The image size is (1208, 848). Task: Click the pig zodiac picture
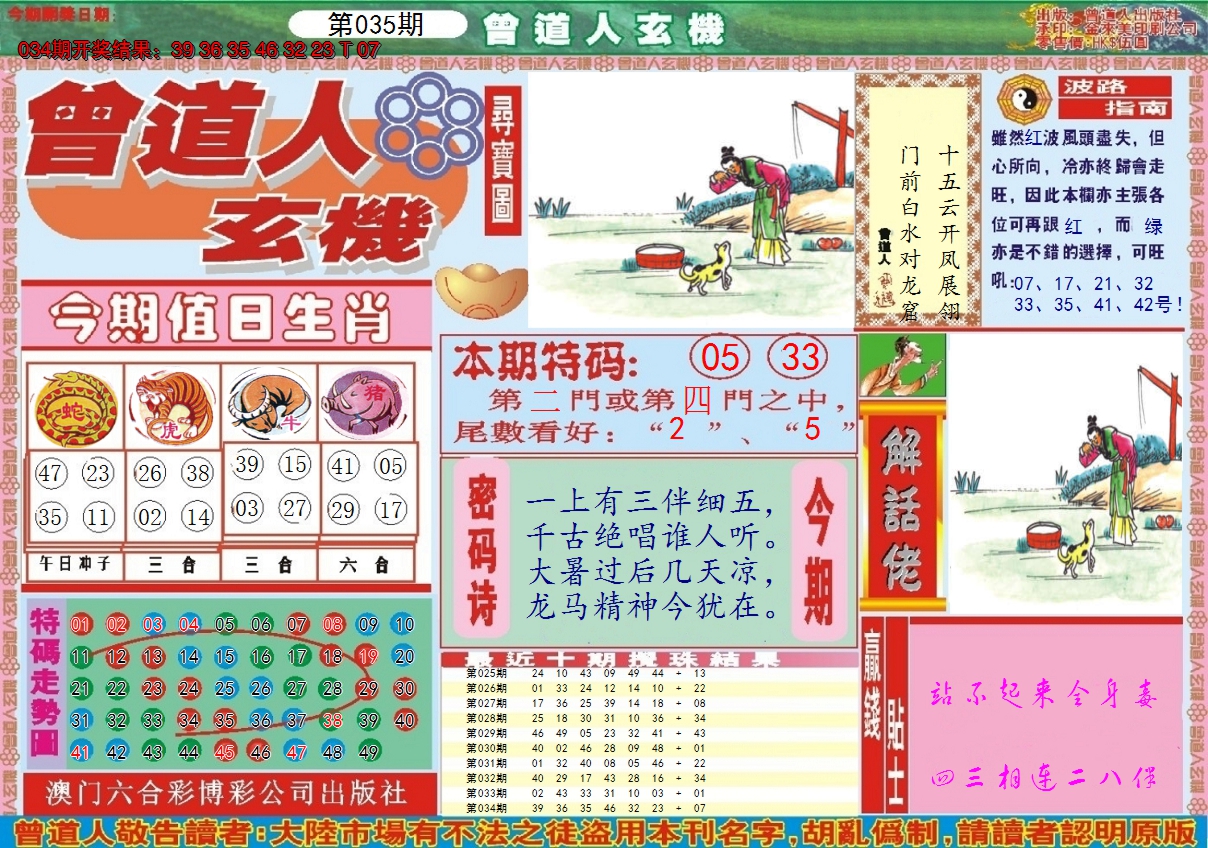point(366,402)
